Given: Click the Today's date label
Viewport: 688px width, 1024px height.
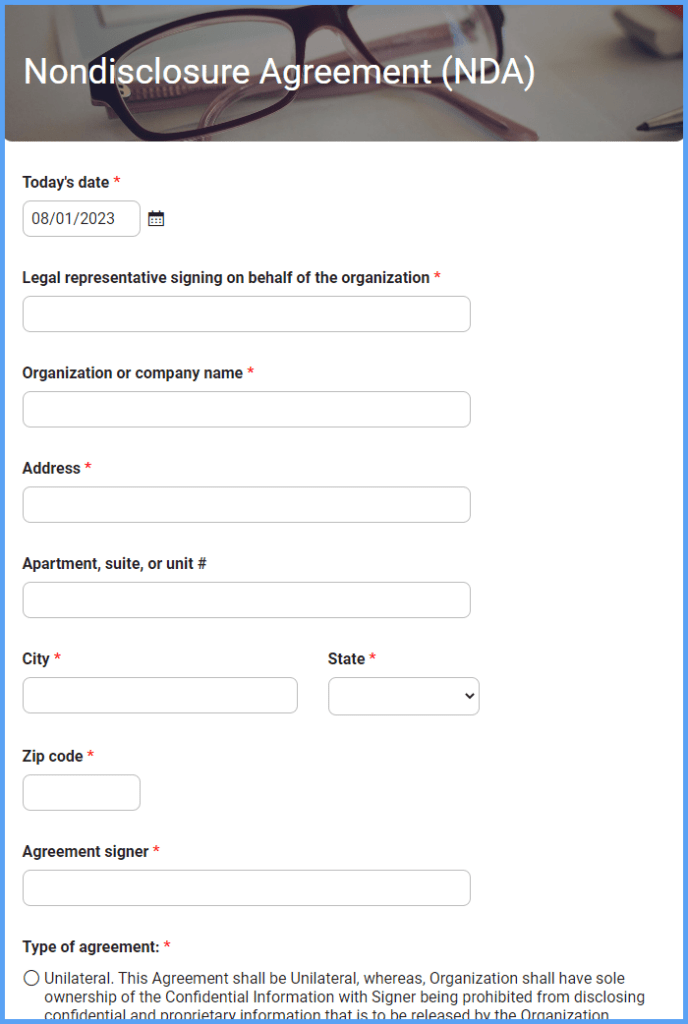Looking at the screenshot, I should [65, 183].
